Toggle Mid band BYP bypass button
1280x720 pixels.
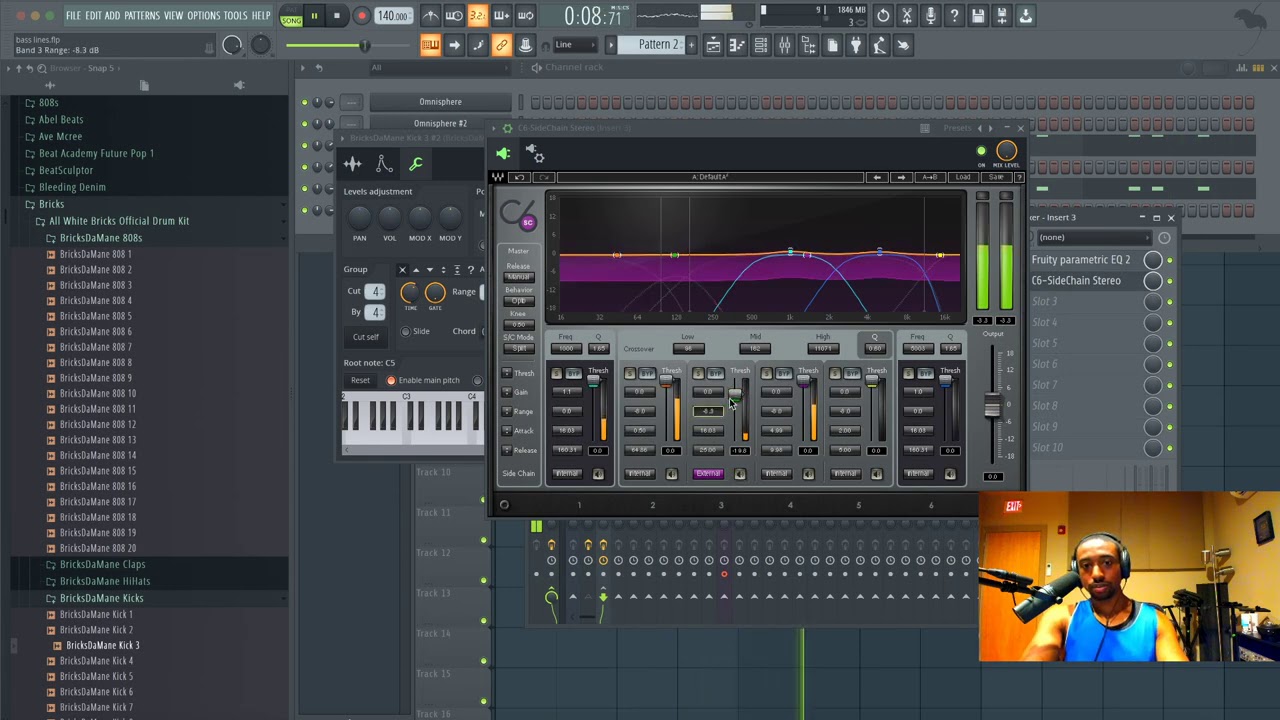click(715, 374)
